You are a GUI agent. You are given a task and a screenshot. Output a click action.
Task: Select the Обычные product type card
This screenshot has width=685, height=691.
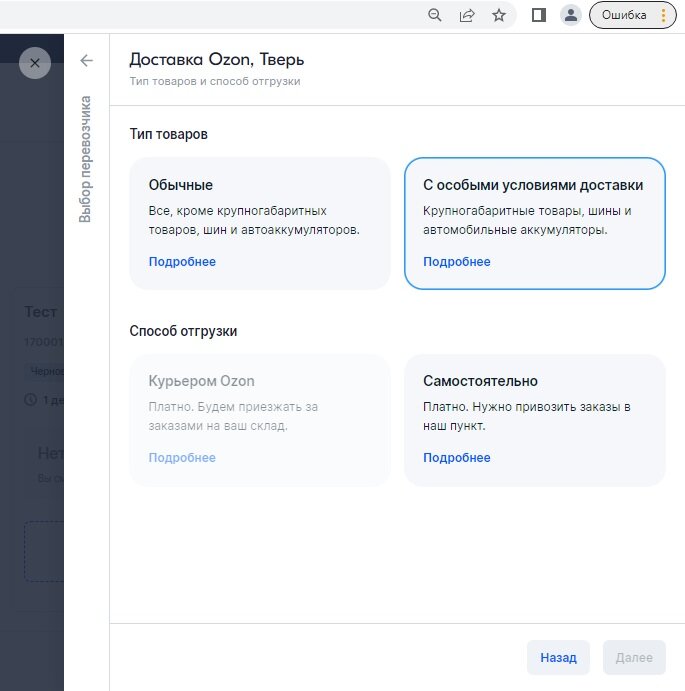tap(260, 223)
